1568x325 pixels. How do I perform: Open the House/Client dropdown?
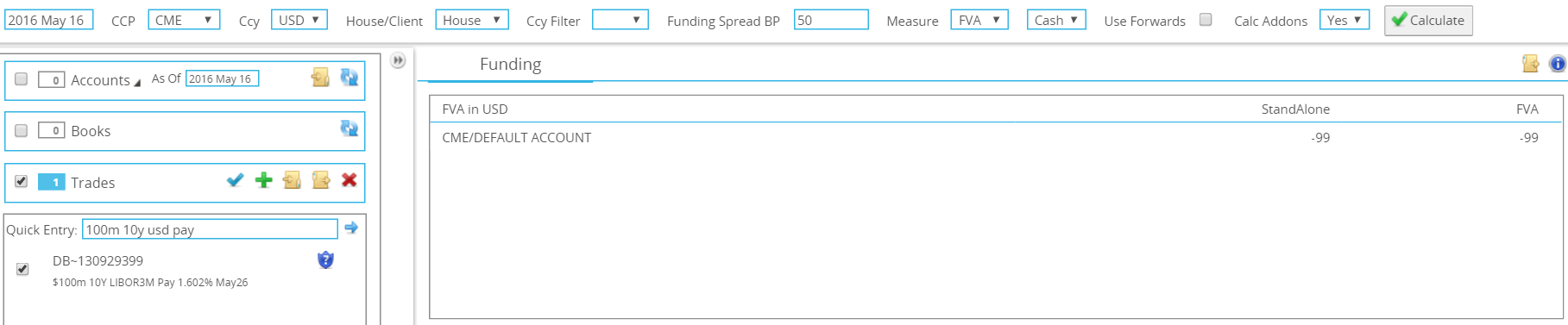point(471,20)
